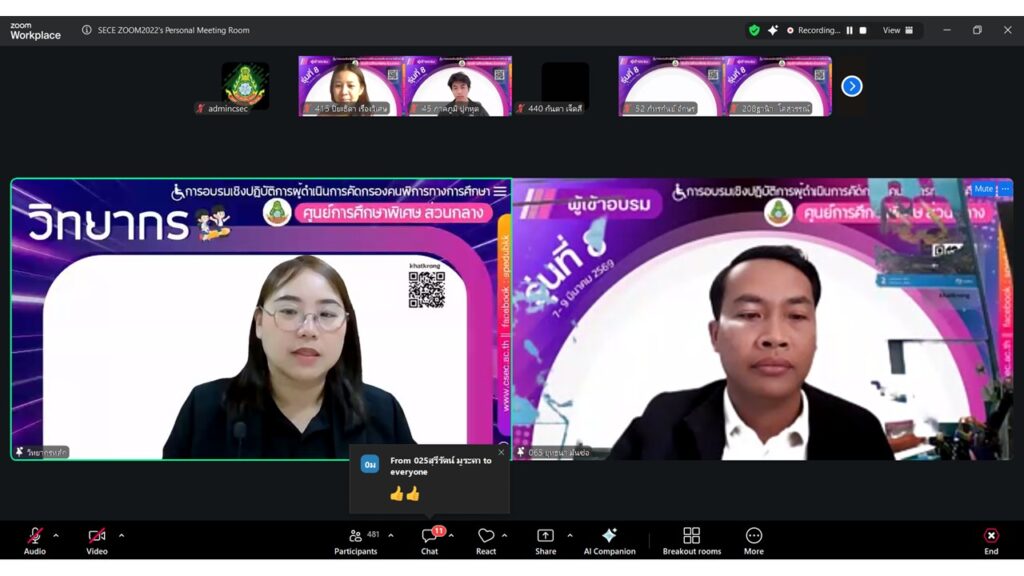Open the View layout menu
1024x576 pixels.
coord(897,30)
